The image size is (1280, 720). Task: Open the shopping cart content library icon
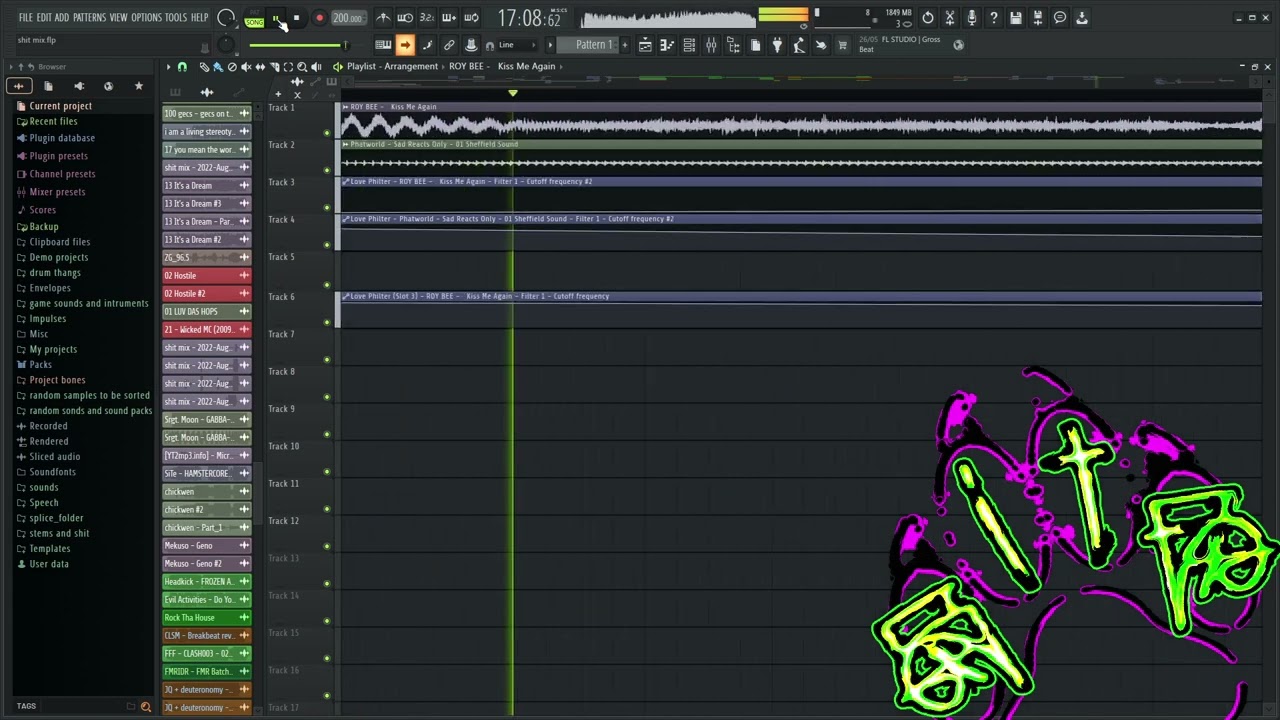pyautogui.click(x=843, y=45)
